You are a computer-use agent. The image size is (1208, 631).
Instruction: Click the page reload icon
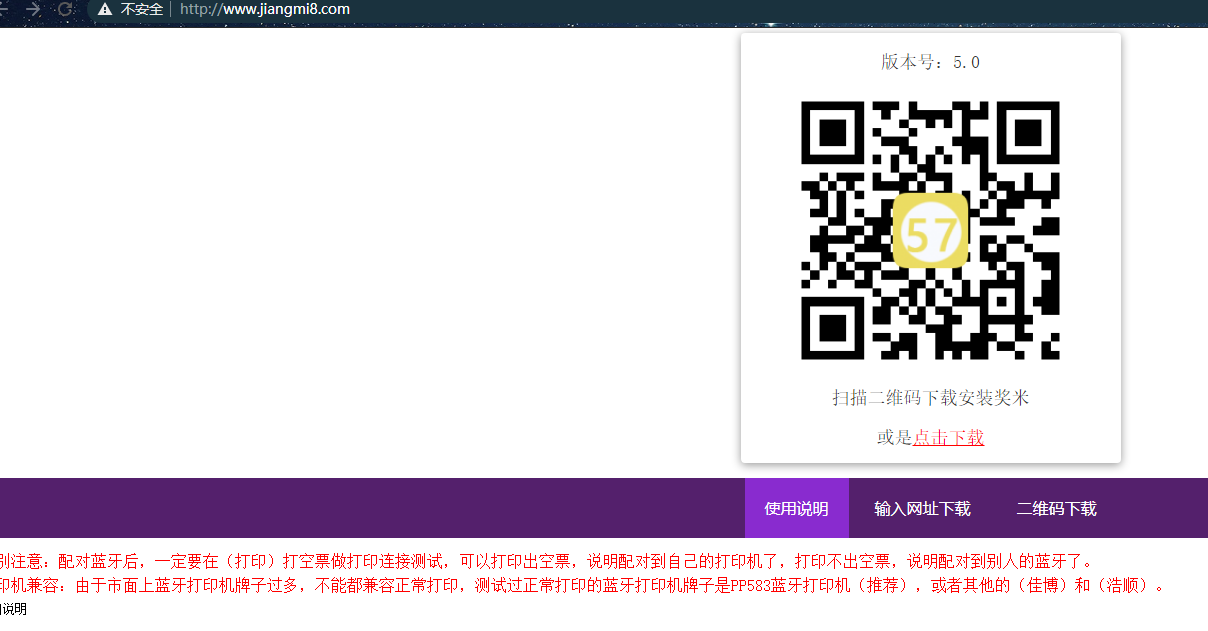[64, 9]
